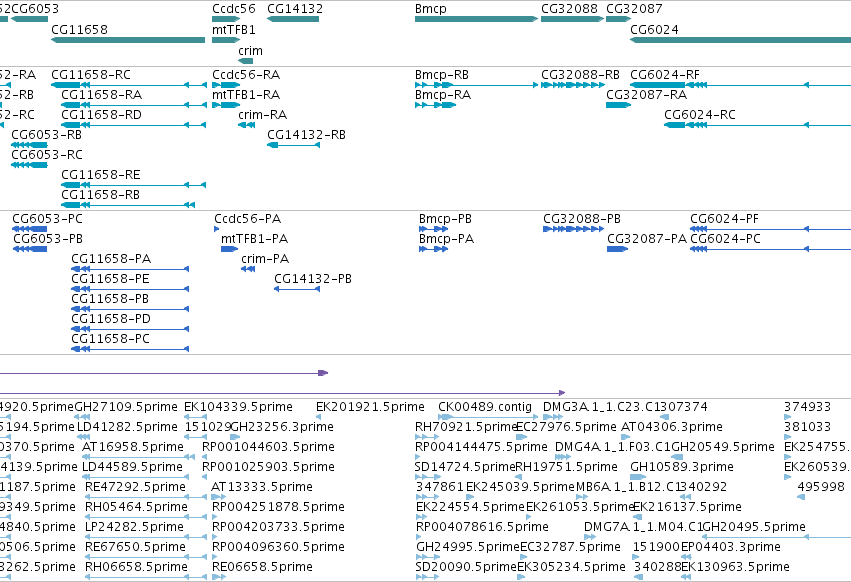Select transcript CG14132-RB
Screen dimensions: 851x582
point(294,144)
